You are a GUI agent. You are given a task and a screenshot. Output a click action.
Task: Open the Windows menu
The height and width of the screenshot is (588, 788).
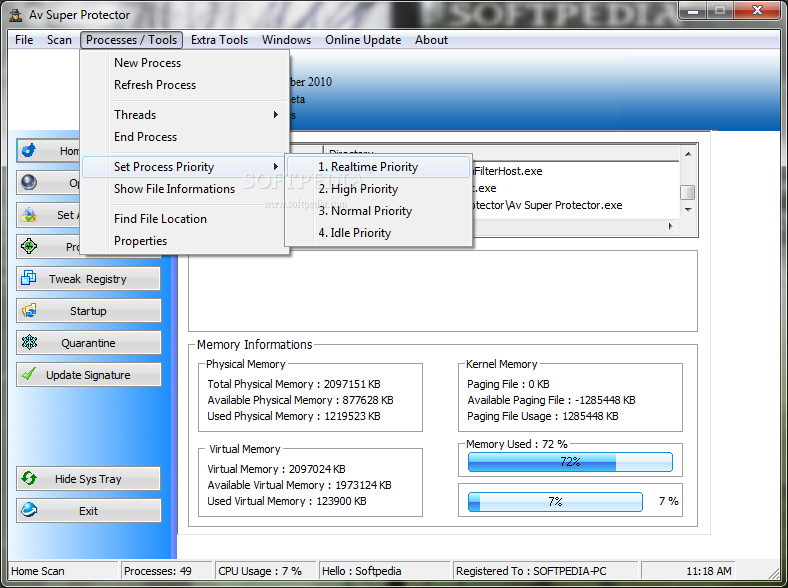coord(286,40)
